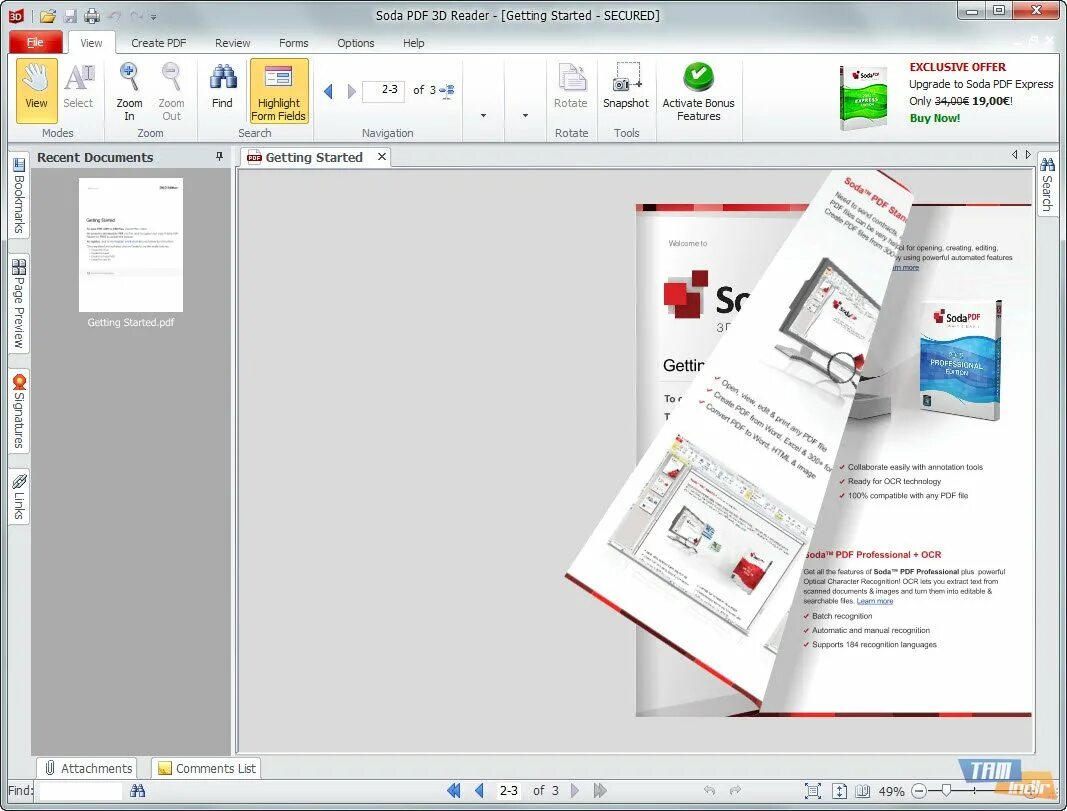Switch to the Review tab
The width and height of the screenshot is (1067, 811).
point(233,43)
